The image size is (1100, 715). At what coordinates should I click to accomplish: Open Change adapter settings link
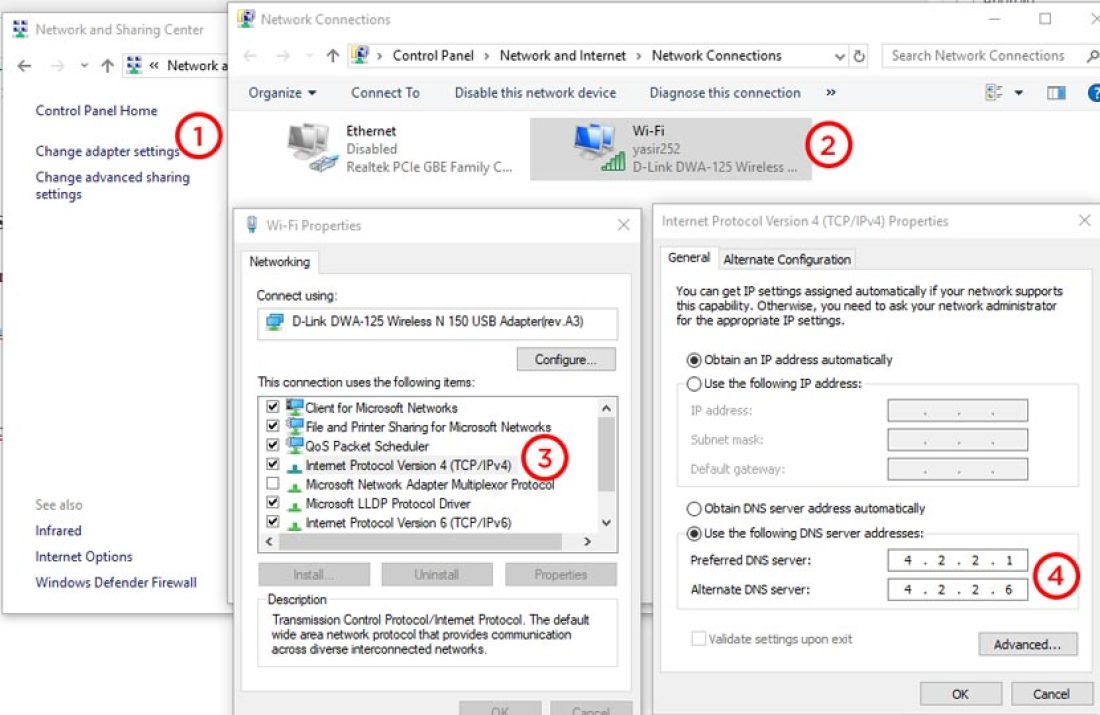[x=107, y=152]
